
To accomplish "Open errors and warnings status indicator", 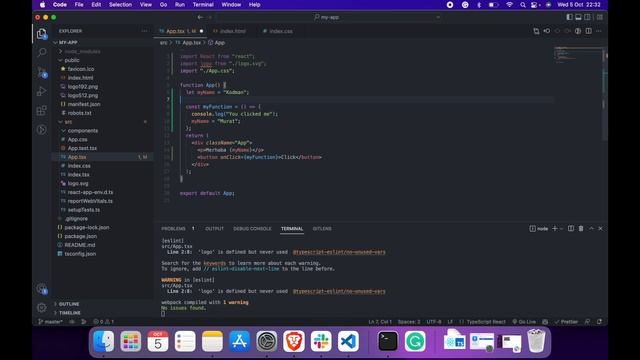I will 104,322.
